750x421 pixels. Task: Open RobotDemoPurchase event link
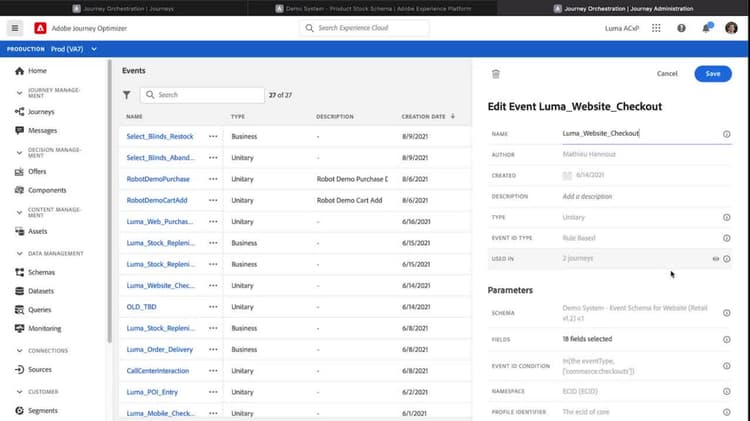[158, 179]
